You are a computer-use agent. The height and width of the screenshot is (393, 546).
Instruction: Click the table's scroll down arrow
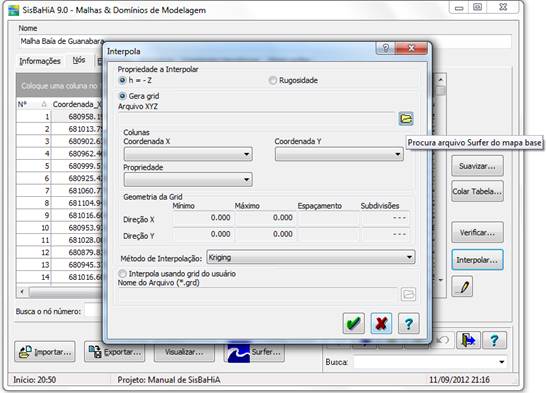point(440,280)
